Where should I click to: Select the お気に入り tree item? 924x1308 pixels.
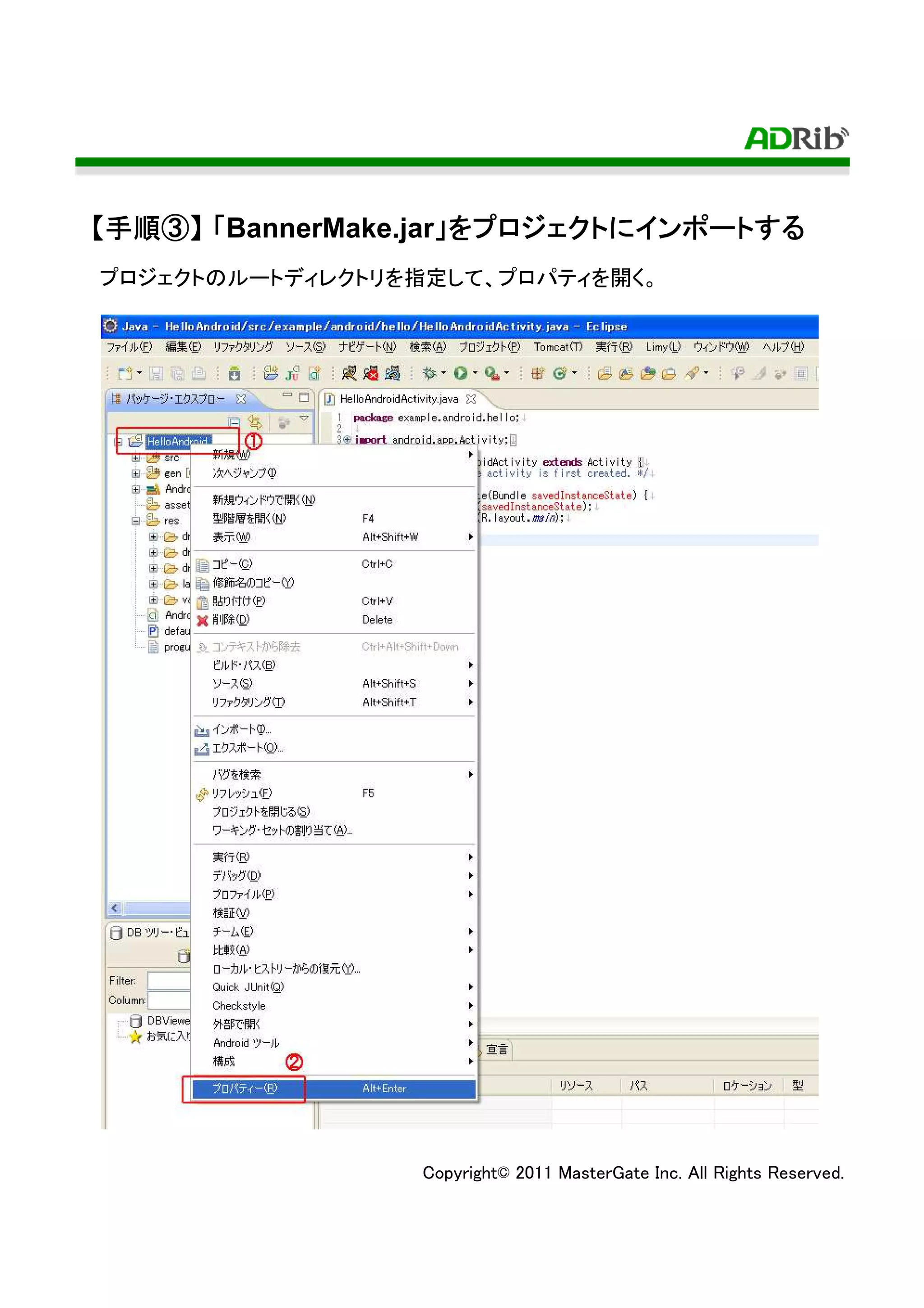(x=160, y=1037)
